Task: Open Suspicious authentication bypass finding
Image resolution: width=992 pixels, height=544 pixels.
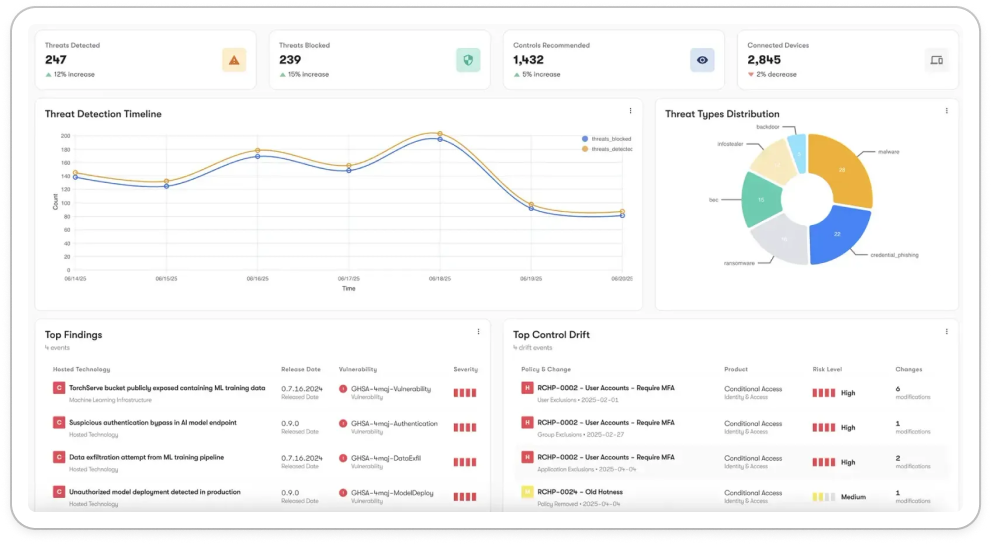Action: coord(153,423)
